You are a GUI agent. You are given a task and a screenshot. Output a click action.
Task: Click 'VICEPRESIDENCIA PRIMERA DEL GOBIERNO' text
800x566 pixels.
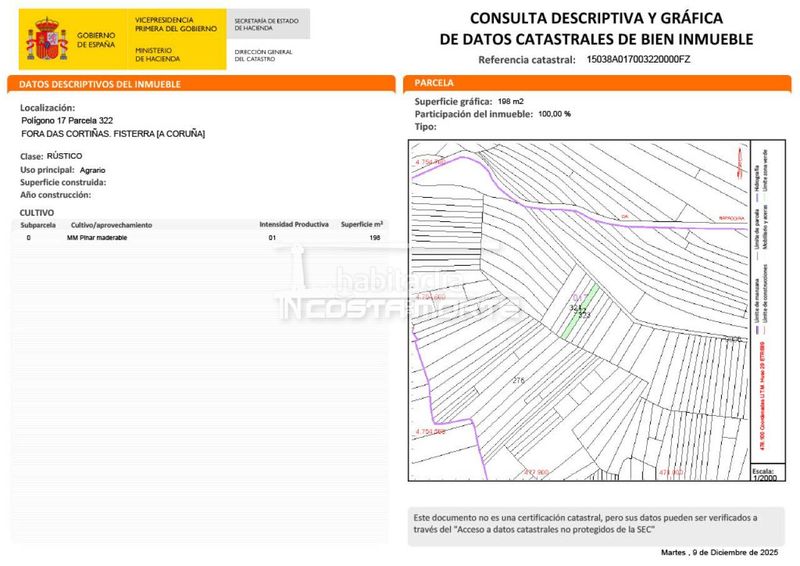point(176,24)
